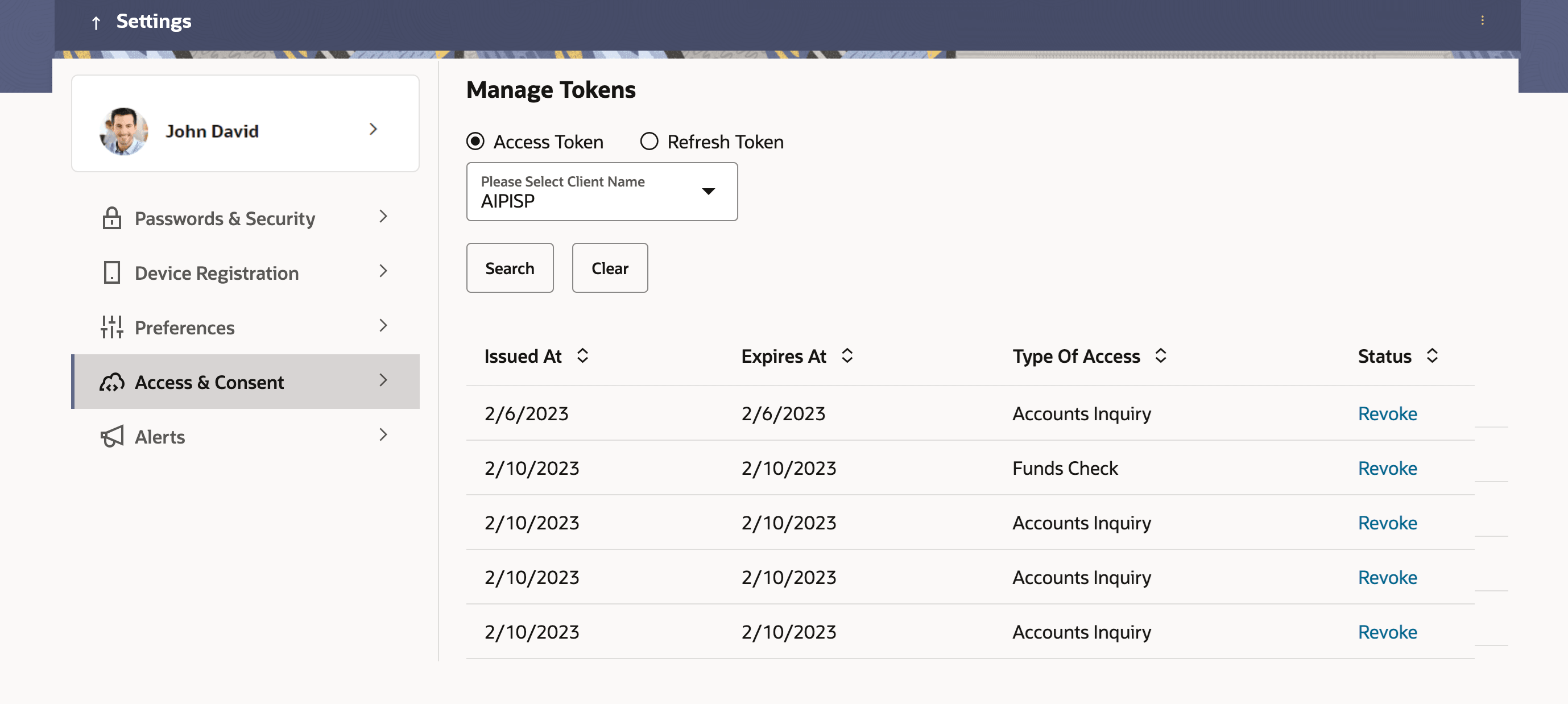Click the Preferences sliders icon
Screen dimensions: 1568x704
tap(111, 328)
